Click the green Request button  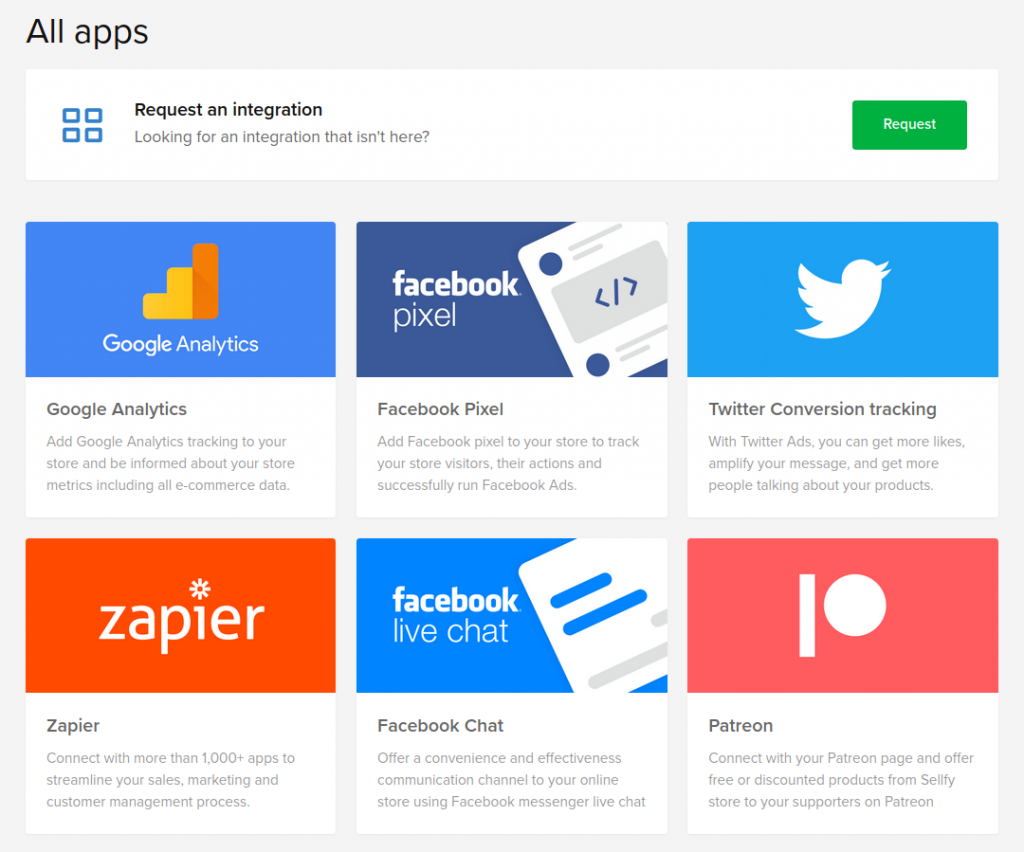(909, 125)
